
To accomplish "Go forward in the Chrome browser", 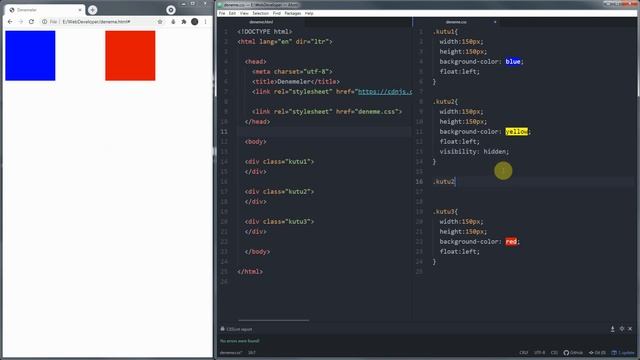I will 20,22.
